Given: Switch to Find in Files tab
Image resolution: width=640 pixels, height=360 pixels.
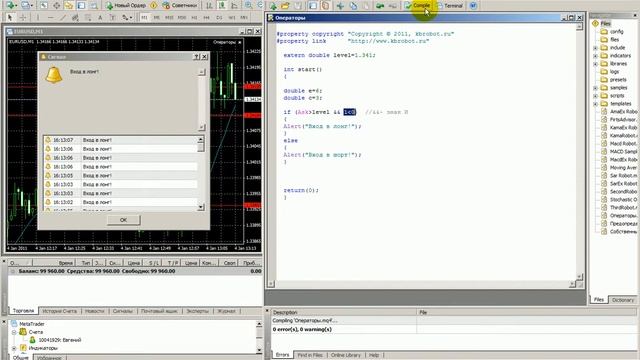Looking at the screenshot, I should [x=310, y=355].
